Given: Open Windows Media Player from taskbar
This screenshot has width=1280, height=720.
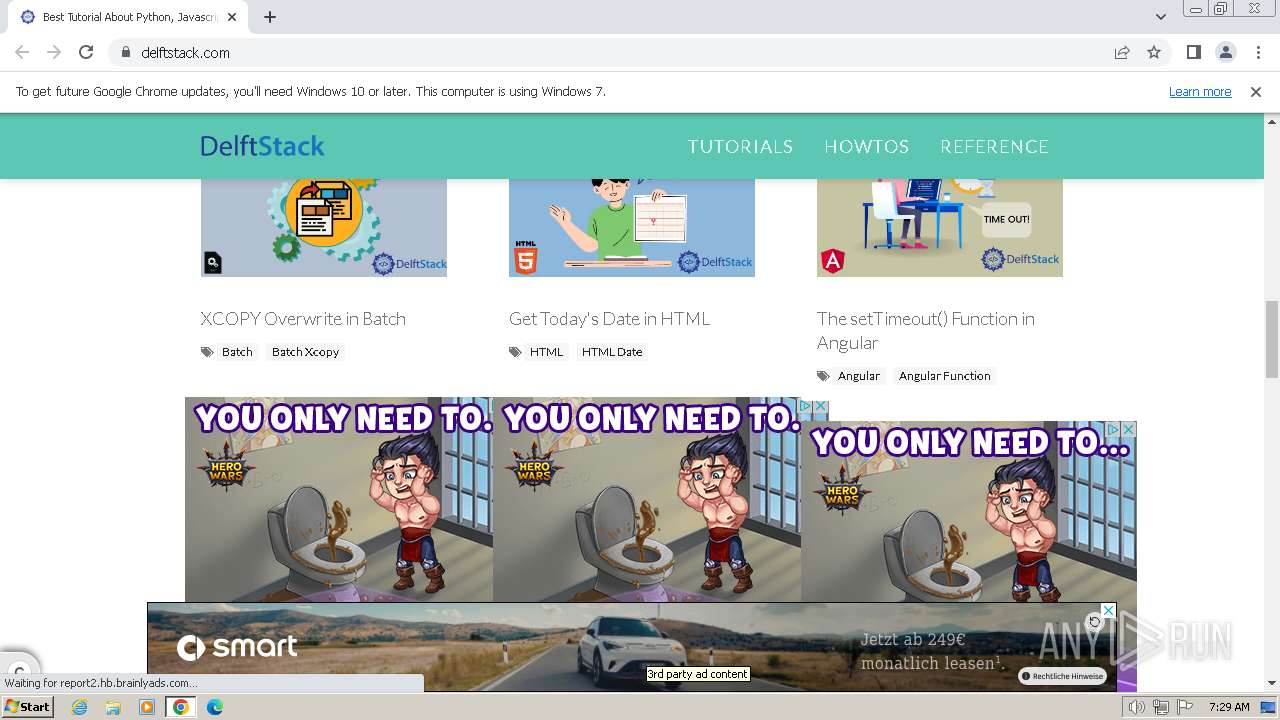Looking at the screenshot, I should click(x=147, y=707).
